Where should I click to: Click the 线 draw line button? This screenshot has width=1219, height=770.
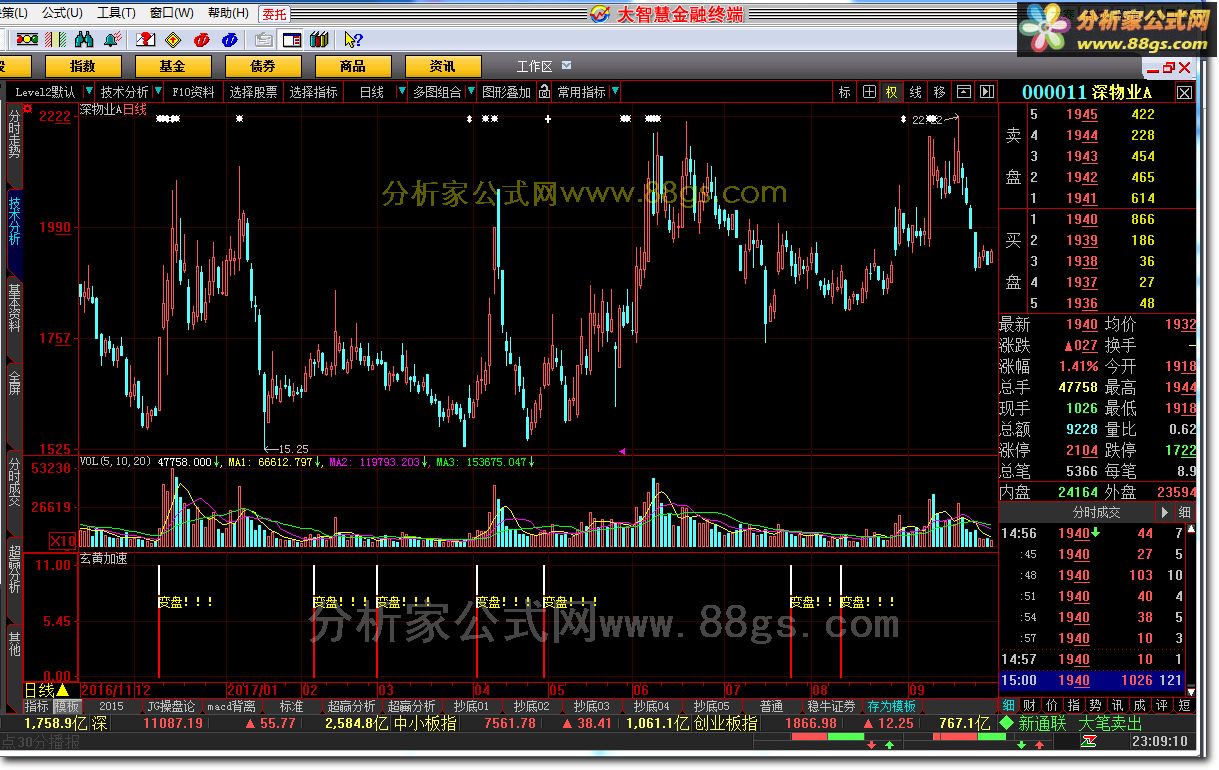[916, 92]
